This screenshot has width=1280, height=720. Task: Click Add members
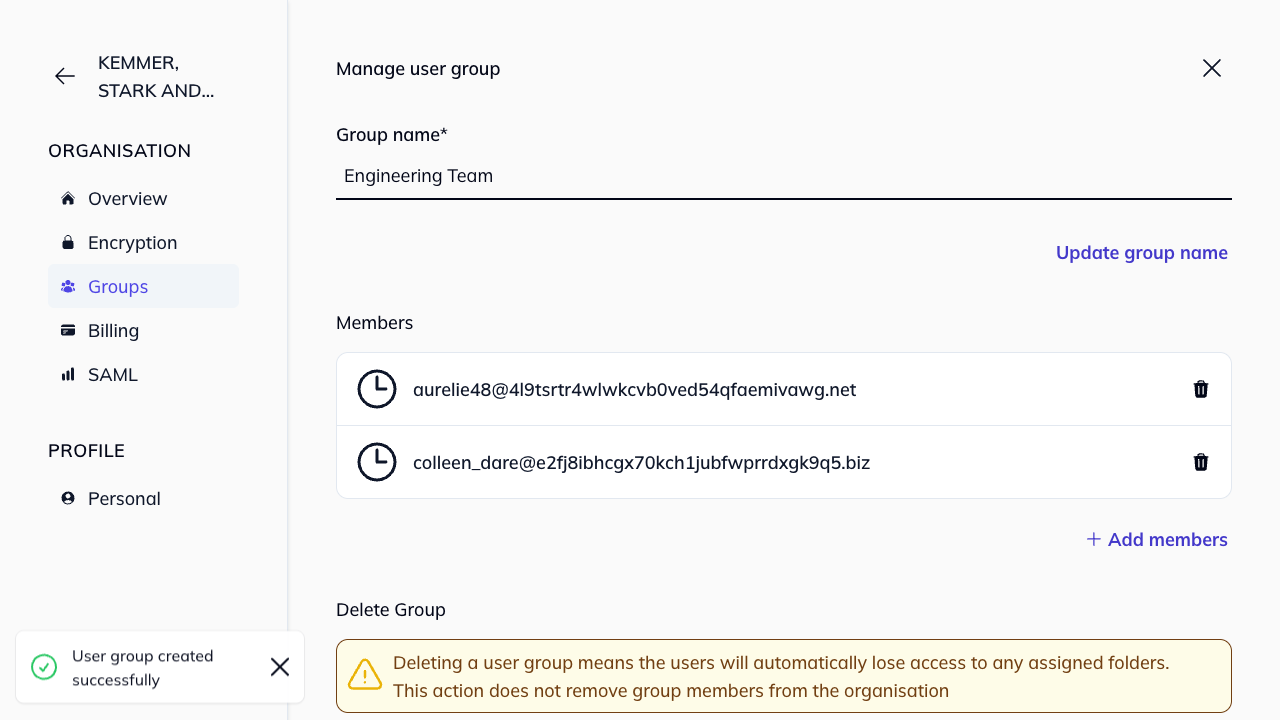(x=1157, y=539)
